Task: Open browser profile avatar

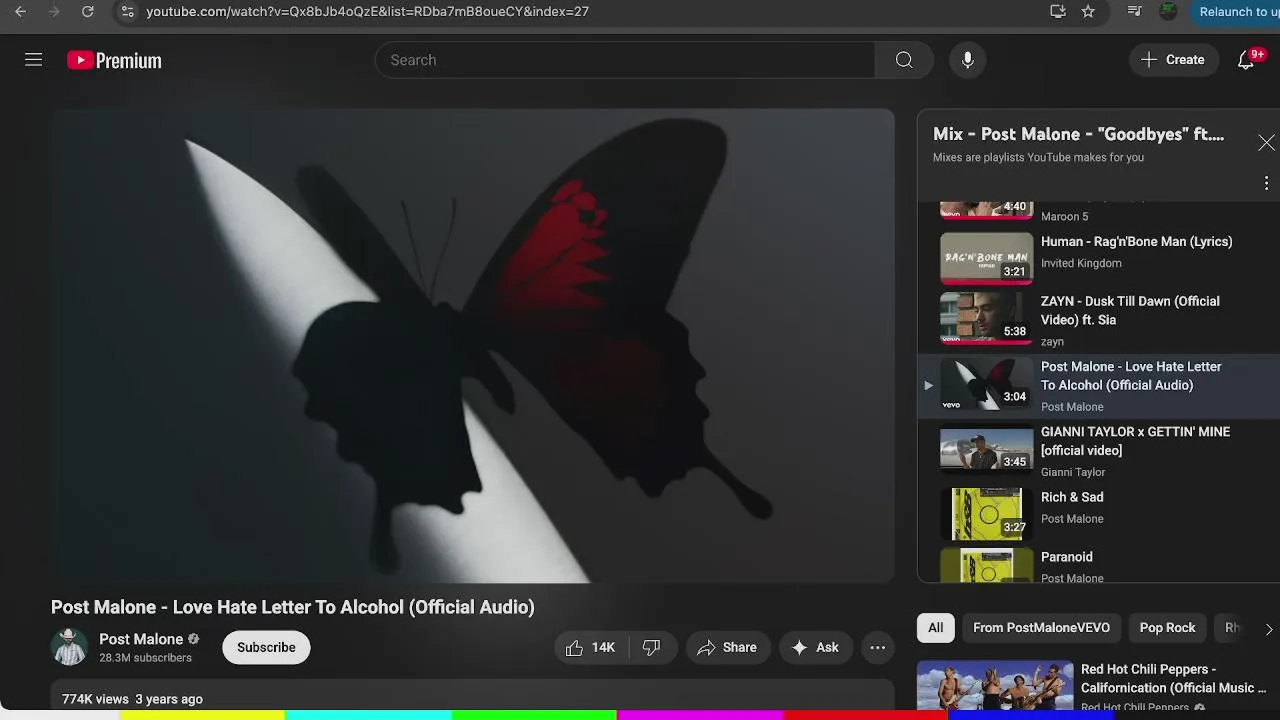Action: pos(1168,12)
